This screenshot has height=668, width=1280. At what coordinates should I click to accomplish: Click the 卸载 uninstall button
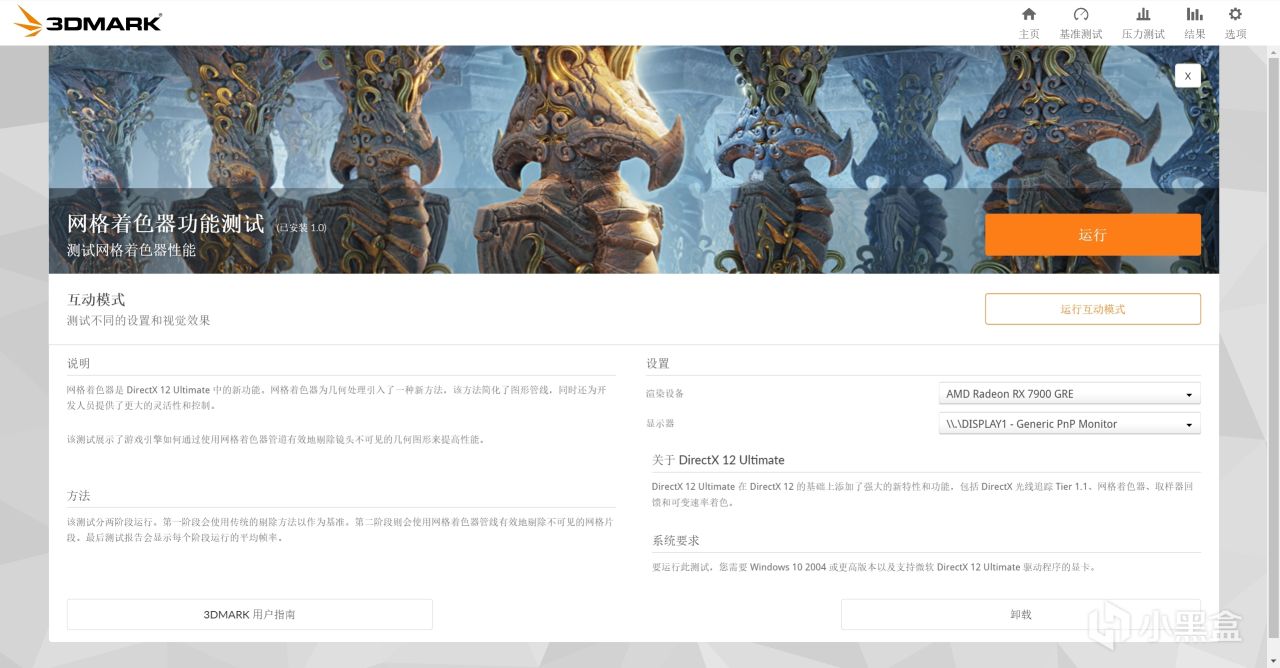pyautogui.click(x=1021, y=614)
